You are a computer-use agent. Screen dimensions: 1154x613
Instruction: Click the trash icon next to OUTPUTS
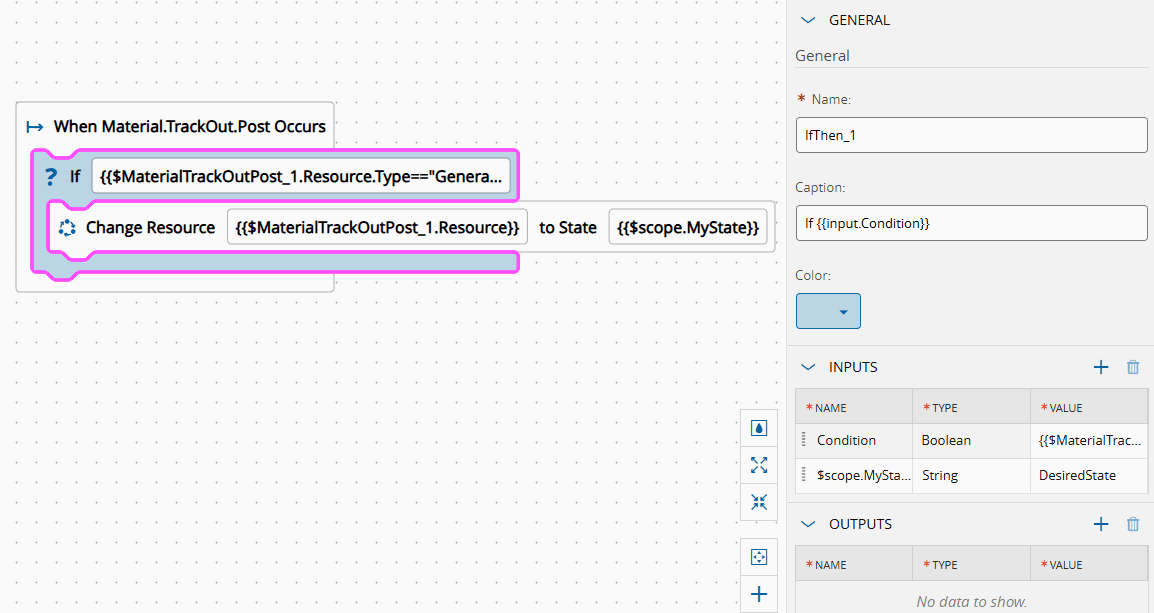click(x=1133, y=523)
